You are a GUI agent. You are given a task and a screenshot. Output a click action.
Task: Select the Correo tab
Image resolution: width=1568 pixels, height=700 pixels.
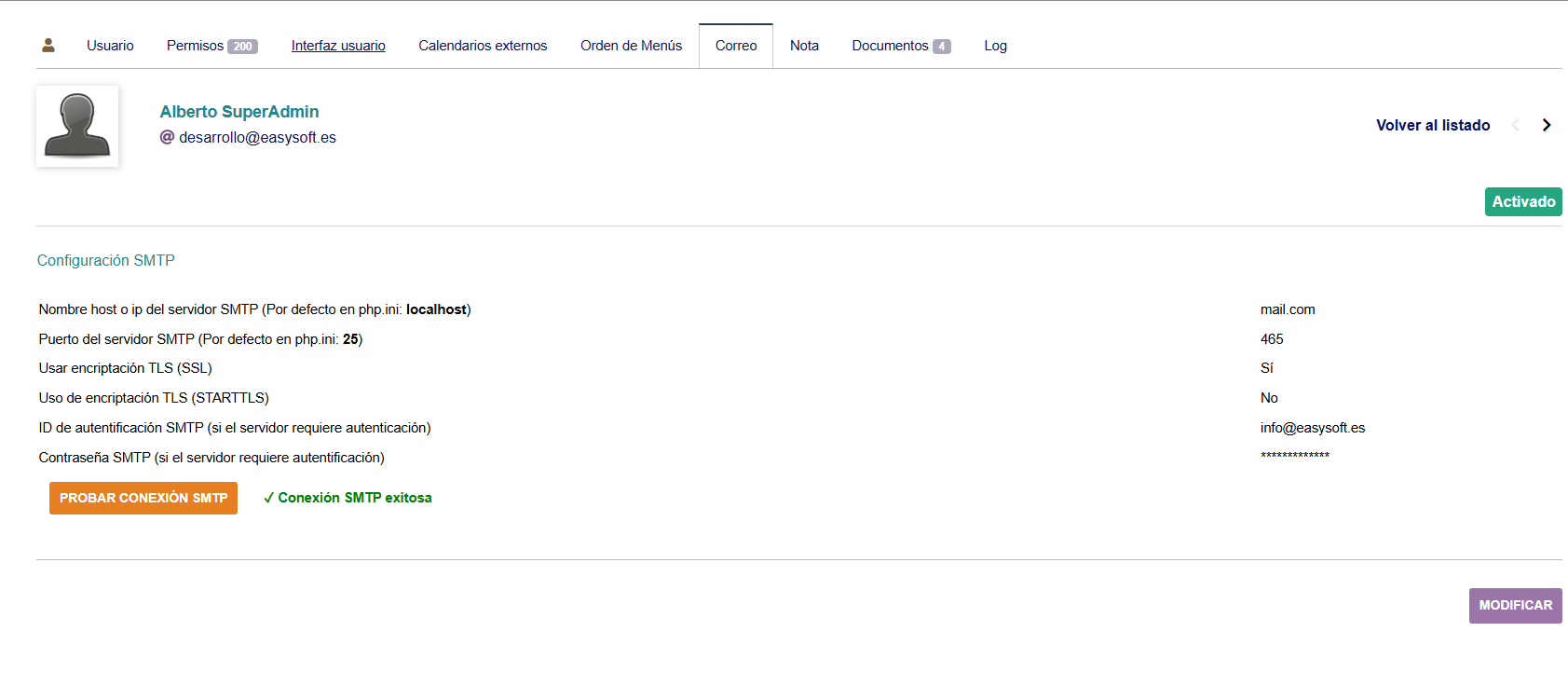coord(736,46)
